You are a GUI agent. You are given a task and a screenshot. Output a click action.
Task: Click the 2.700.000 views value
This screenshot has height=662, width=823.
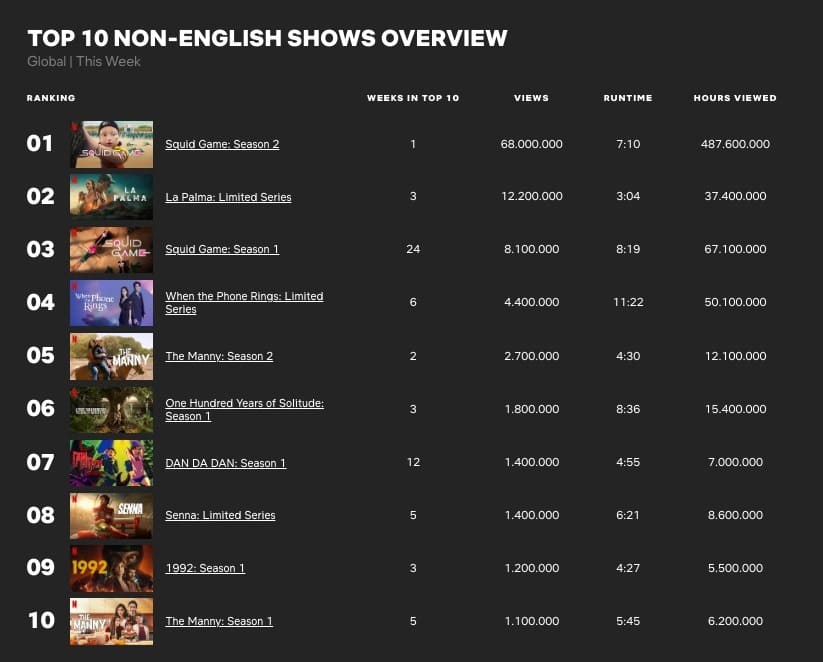[x=532, y=356]
